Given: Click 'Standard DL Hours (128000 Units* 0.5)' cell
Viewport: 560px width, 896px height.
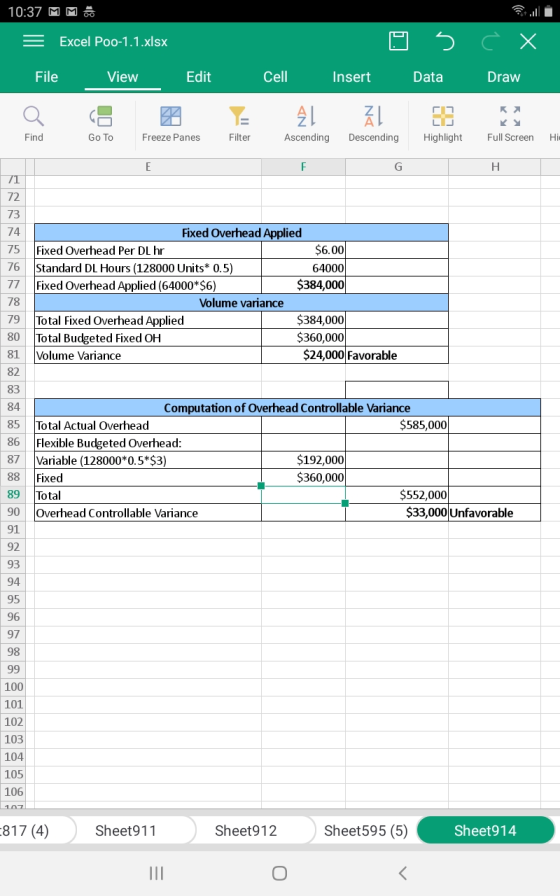Looking at the screenshot, I should tap(148, 268).
